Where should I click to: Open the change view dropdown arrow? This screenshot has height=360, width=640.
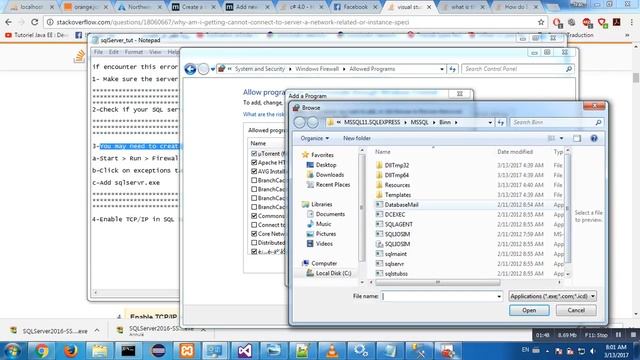click(x=562, y=138)
